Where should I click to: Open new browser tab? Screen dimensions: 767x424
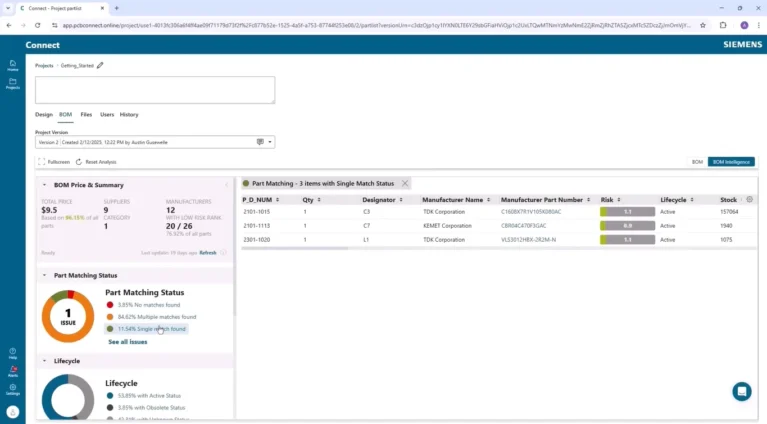[116, 8]
